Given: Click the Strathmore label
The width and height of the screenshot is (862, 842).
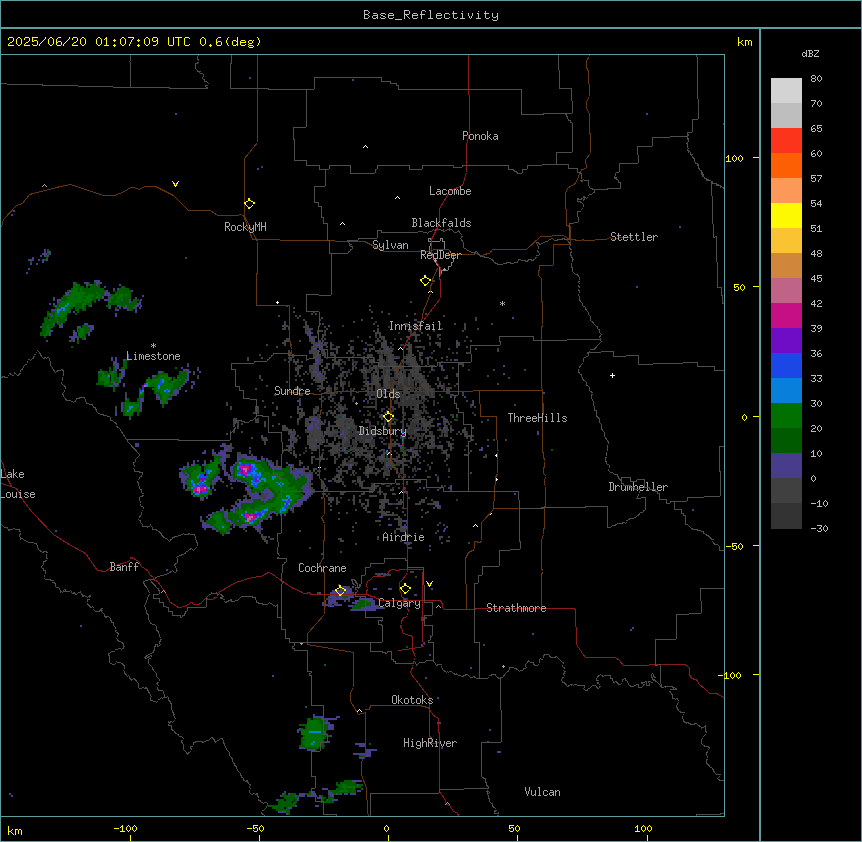Looking at the screenshot, I should pos(516,608).
